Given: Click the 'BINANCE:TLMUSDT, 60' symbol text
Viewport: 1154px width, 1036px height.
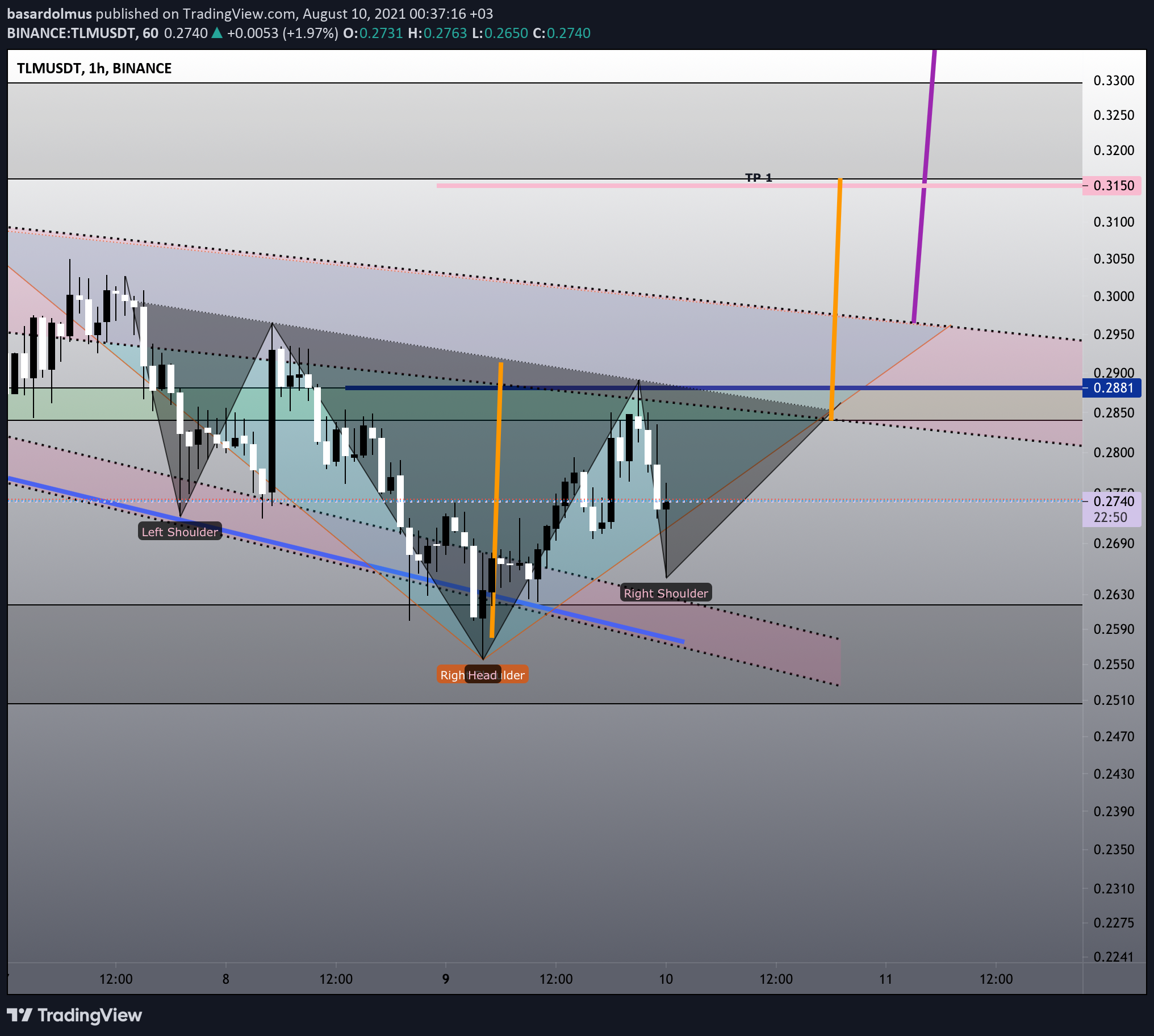Looking at the screenshot, I should [x=82, y=33].
